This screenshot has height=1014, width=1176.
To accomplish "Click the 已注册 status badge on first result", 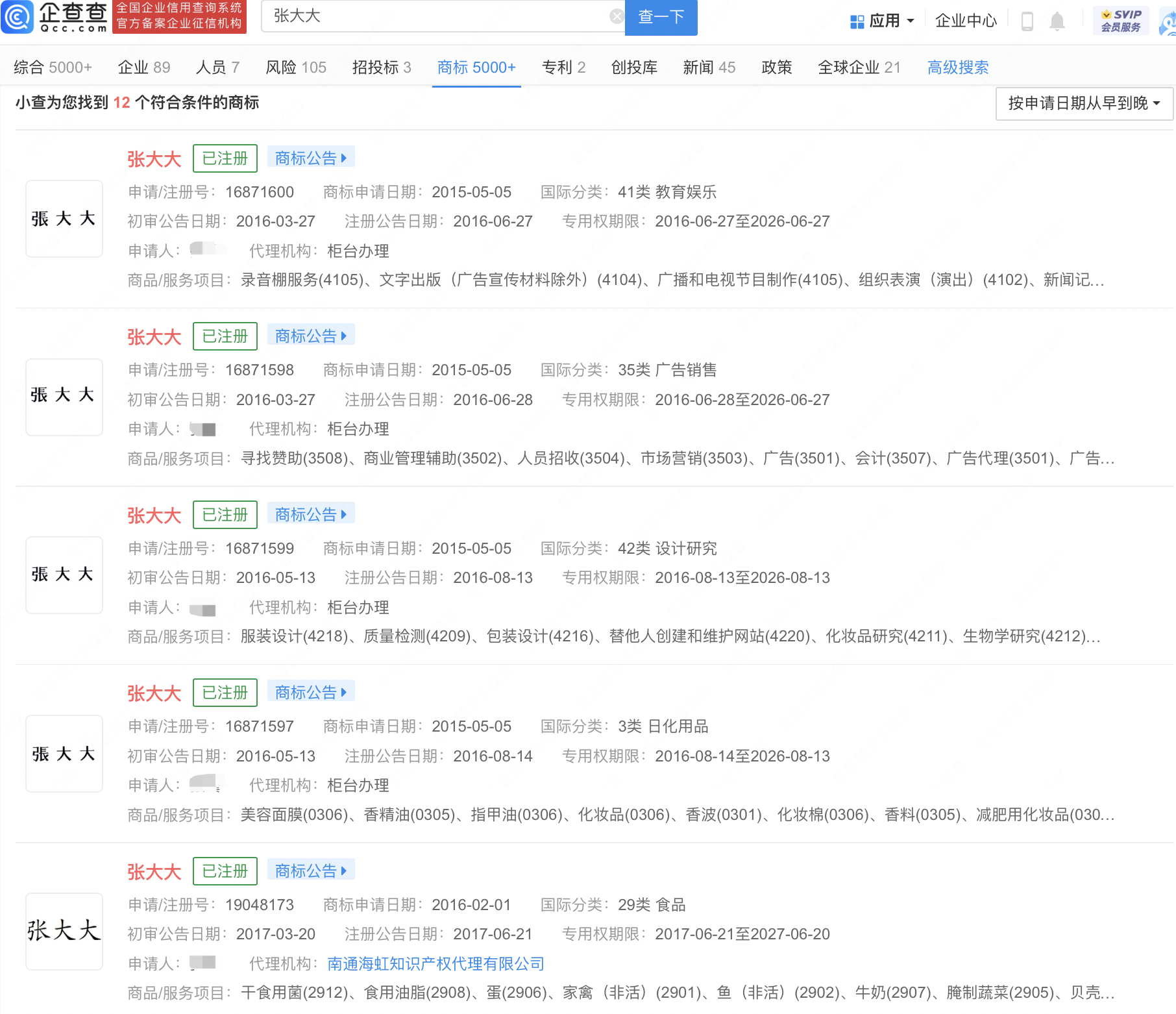I will 225,158.
